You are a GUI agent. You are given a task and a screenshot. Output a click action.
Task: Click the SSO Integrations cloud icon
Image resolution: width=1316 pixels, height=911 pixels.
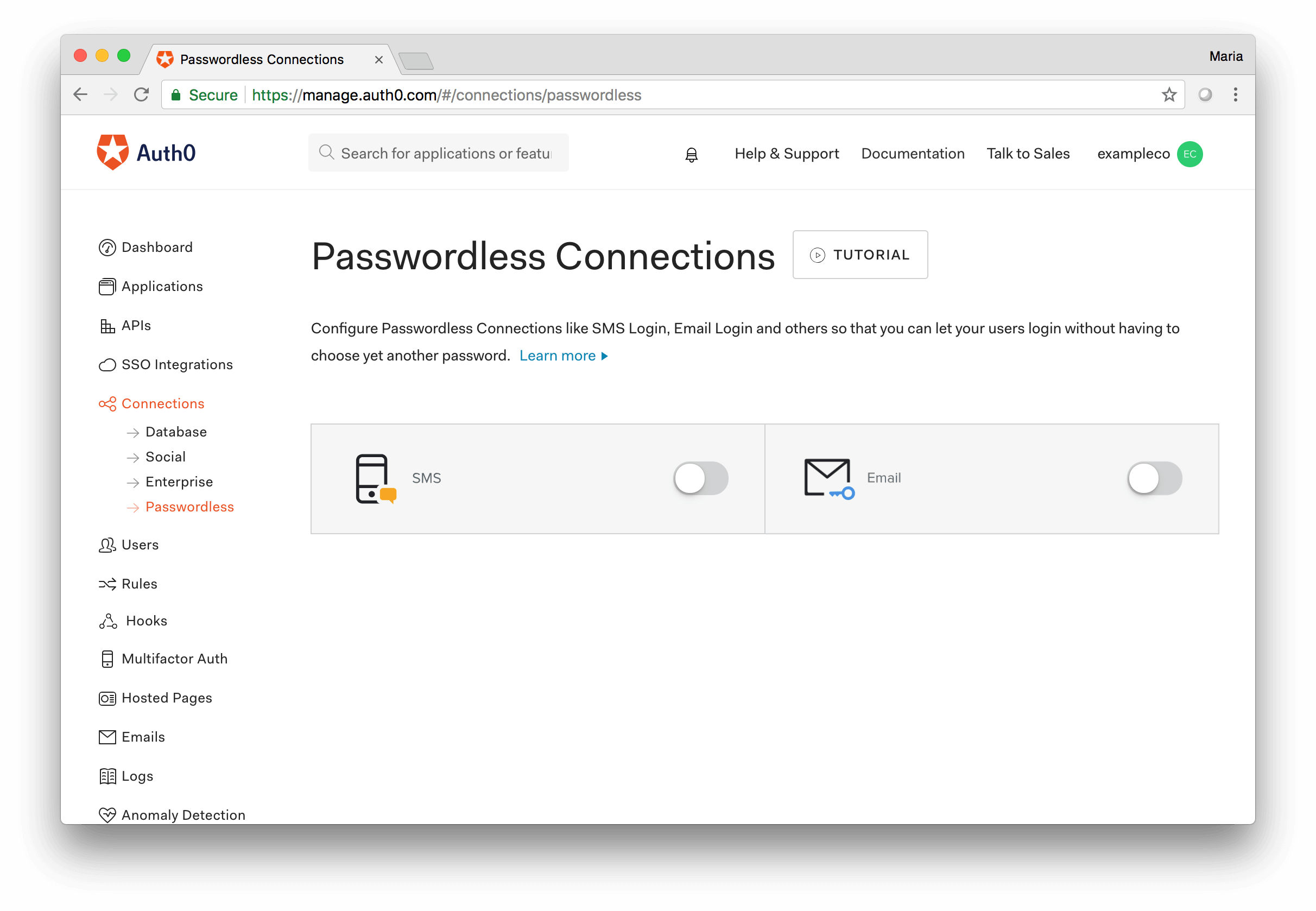point(107,365)
